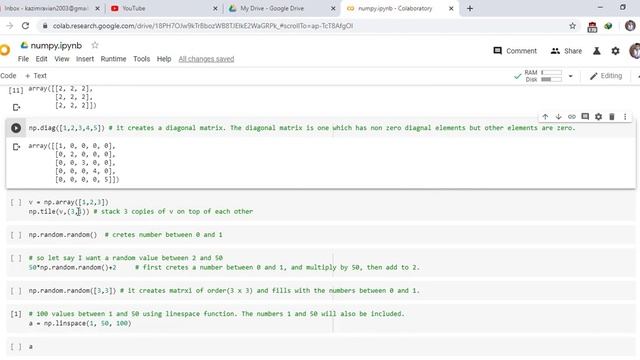Click the All changes saved link
The image size is (640, 360).
click(x=206, y=59)
